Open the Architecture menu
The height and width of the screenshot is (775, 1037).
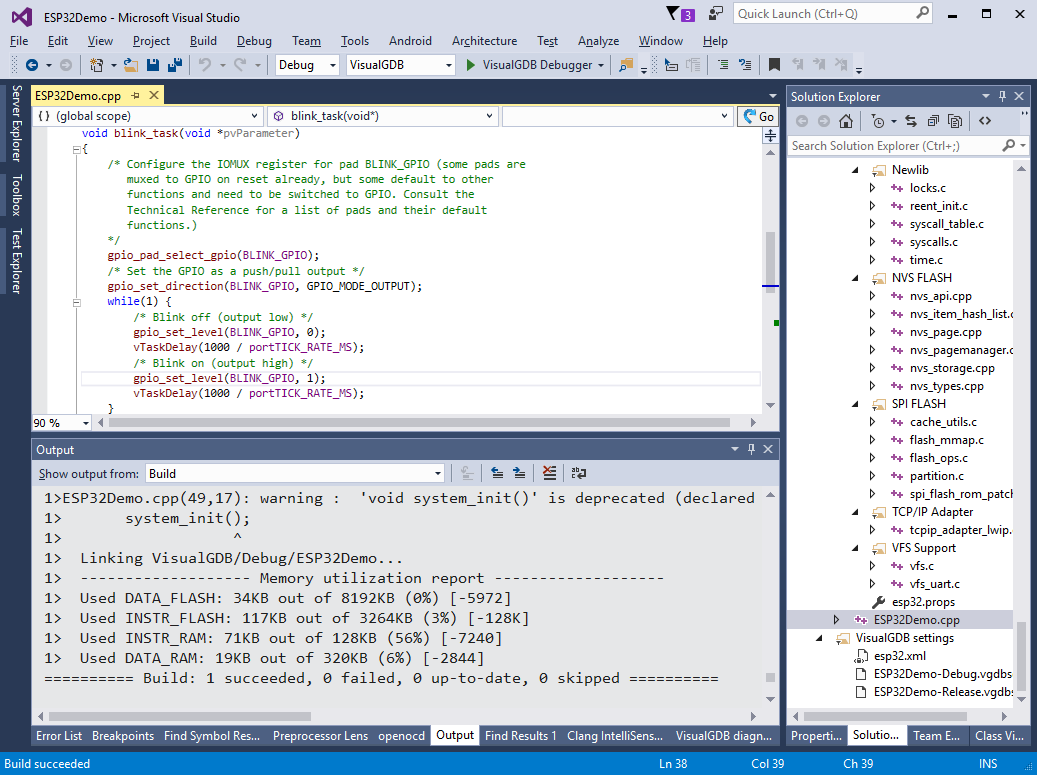pos(484,41)
